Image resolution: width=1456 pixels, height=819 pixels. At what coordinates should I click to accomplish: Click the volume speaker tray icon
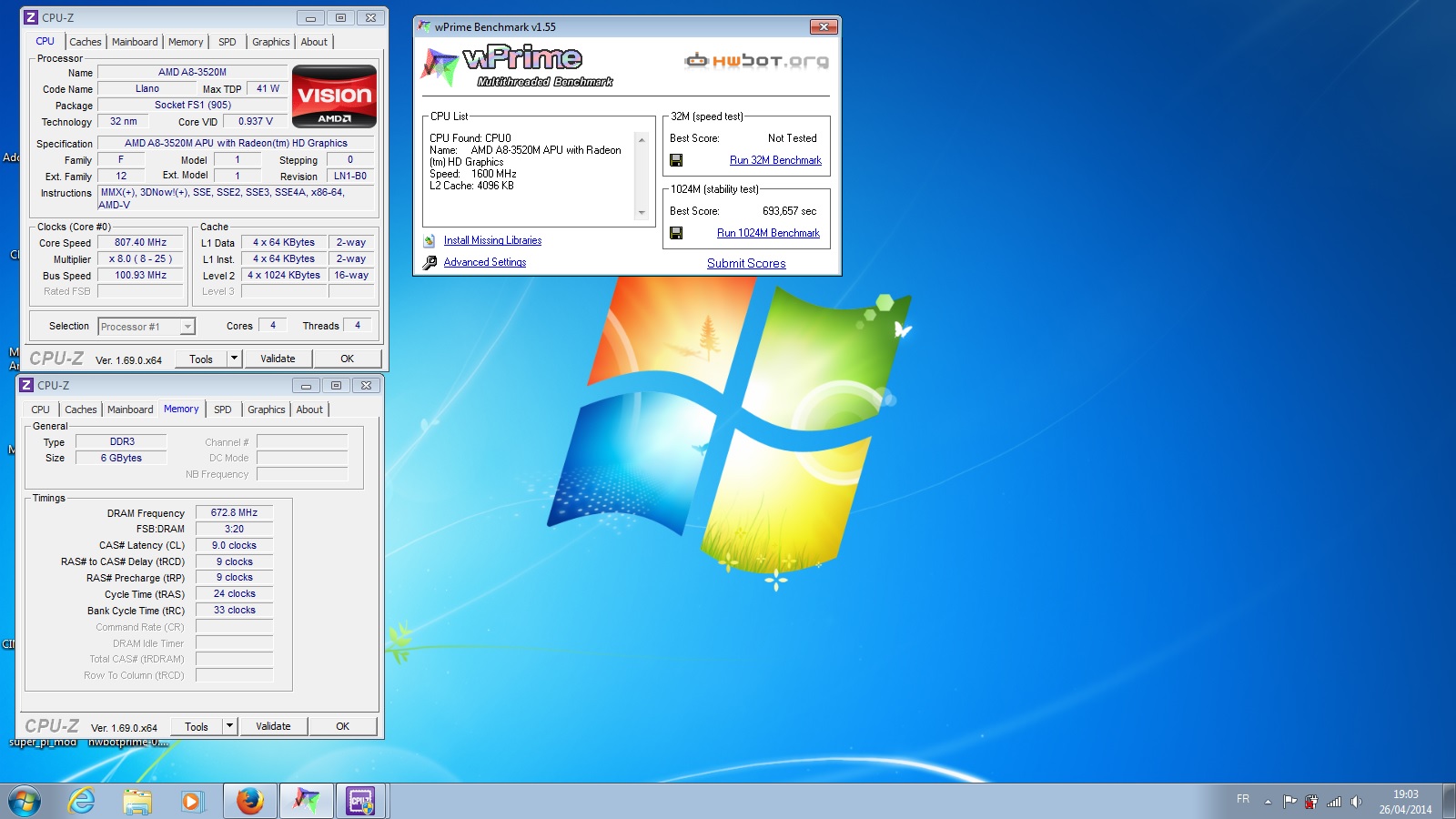[1356, 802]
